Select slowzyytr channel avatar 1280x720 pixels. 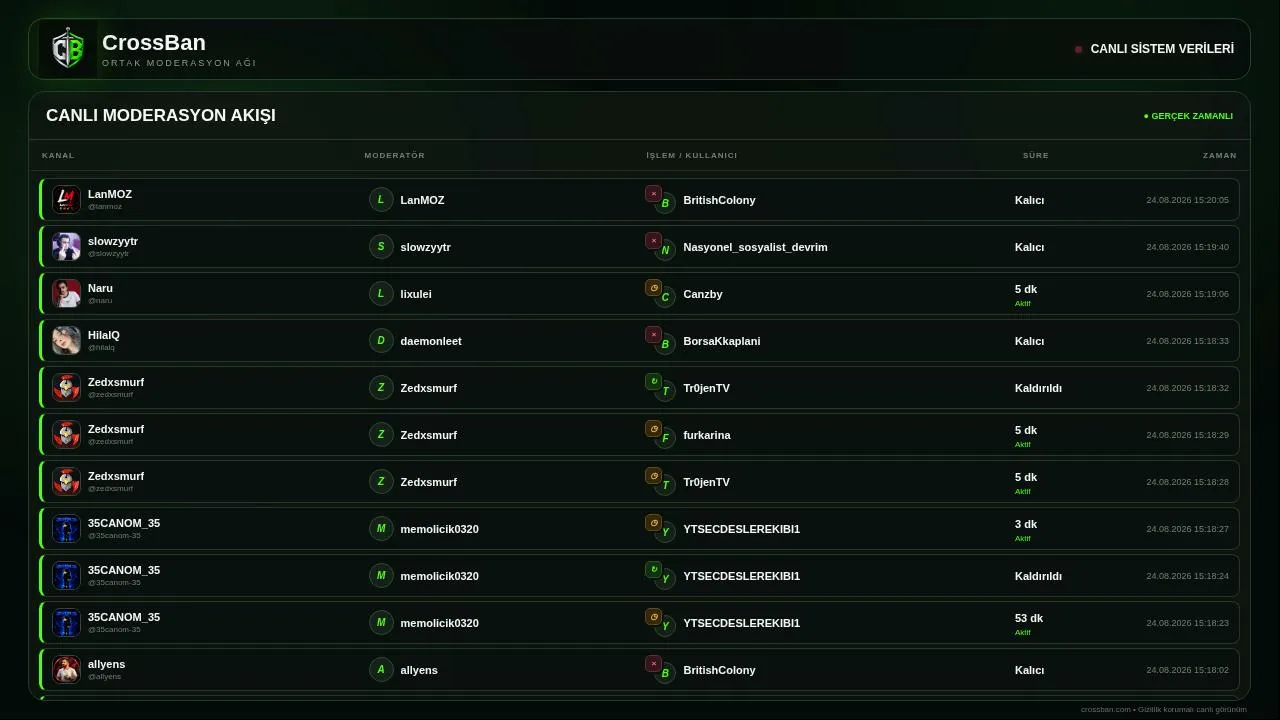(x=66, y=247)
